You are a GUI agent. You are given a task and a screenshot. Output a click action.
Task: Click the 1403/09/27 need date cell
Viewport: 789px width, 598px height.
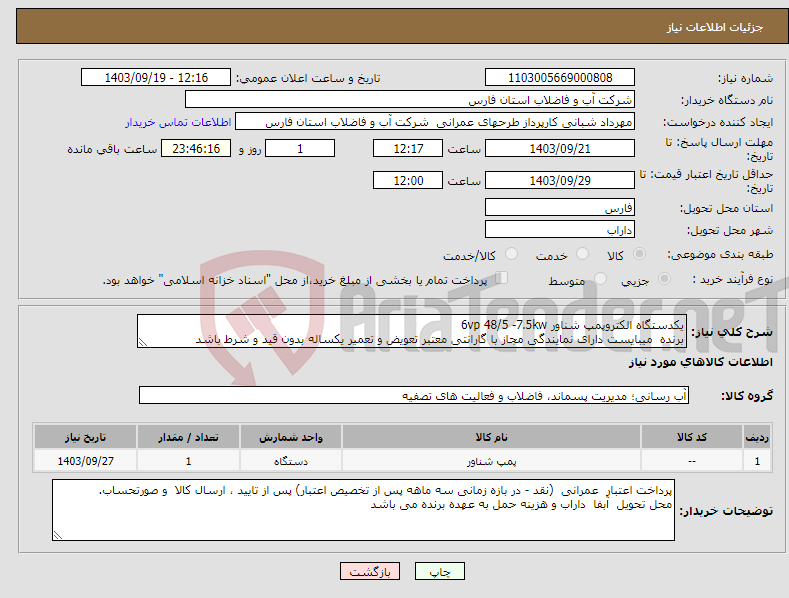(x=86, y=461)
